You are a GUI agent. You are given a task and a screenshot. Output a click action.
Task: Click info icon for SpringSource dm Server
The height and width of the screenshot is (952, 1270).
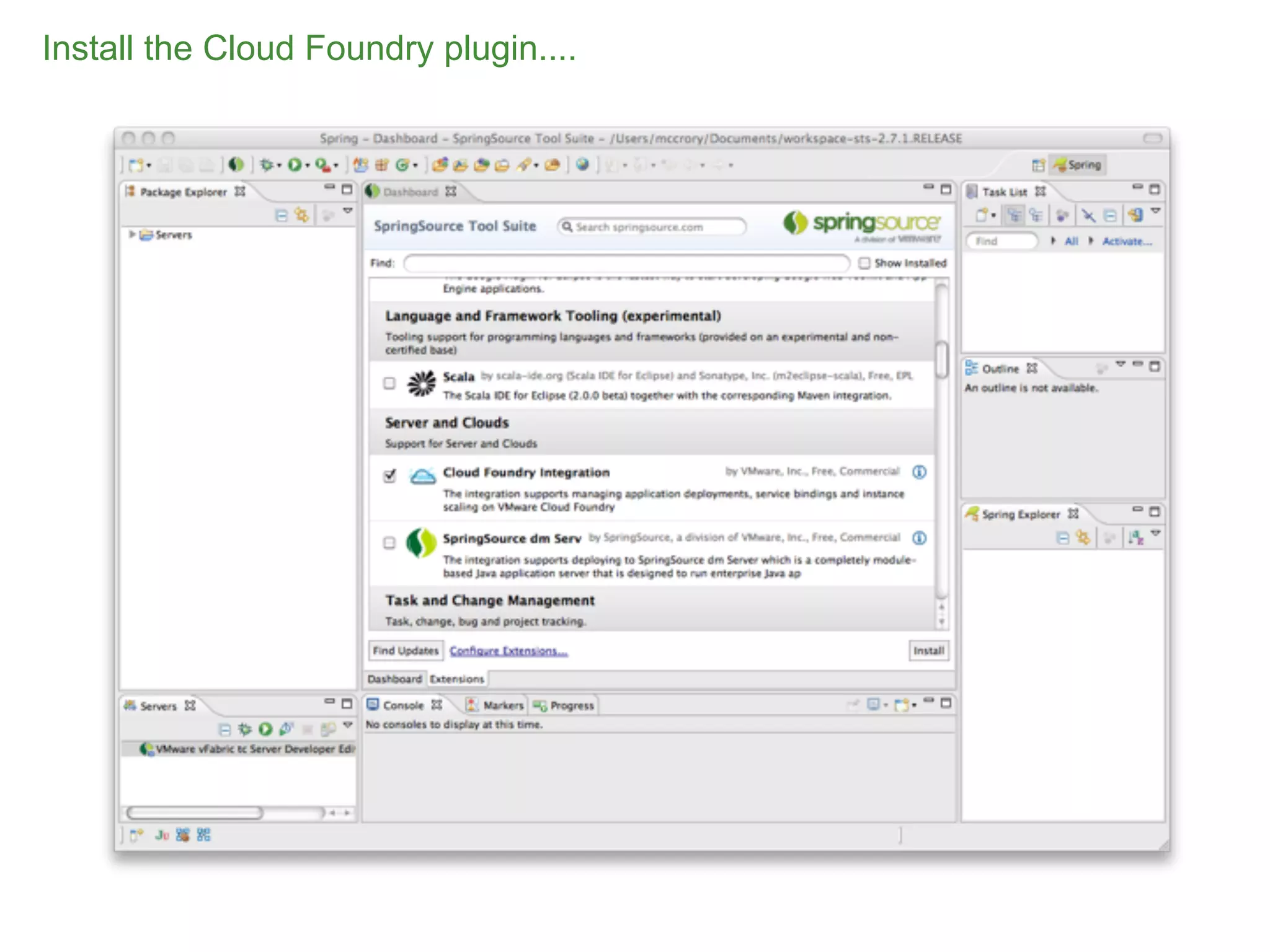(x=919, y=538)
